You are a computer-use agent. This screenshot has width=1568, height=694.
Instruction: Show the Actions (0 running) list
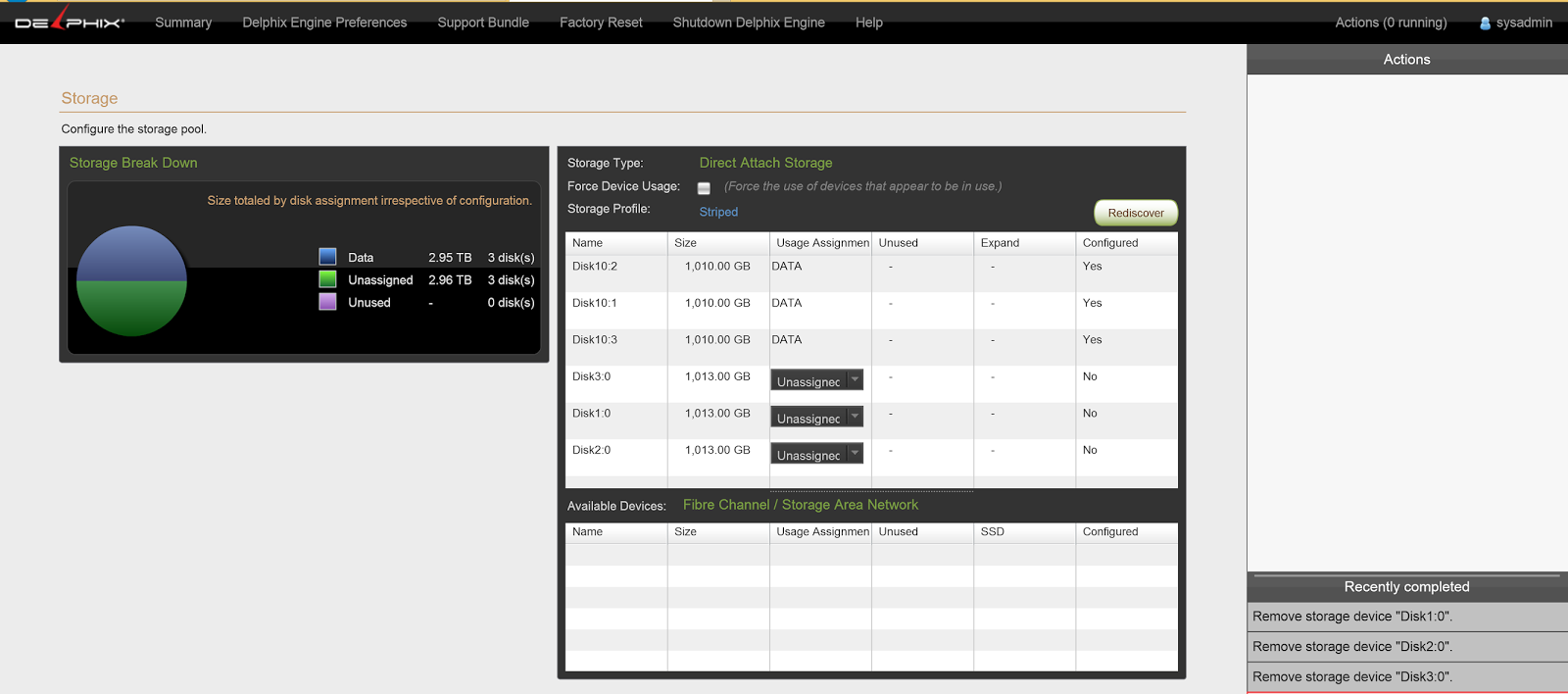[x=1391, y=23]
